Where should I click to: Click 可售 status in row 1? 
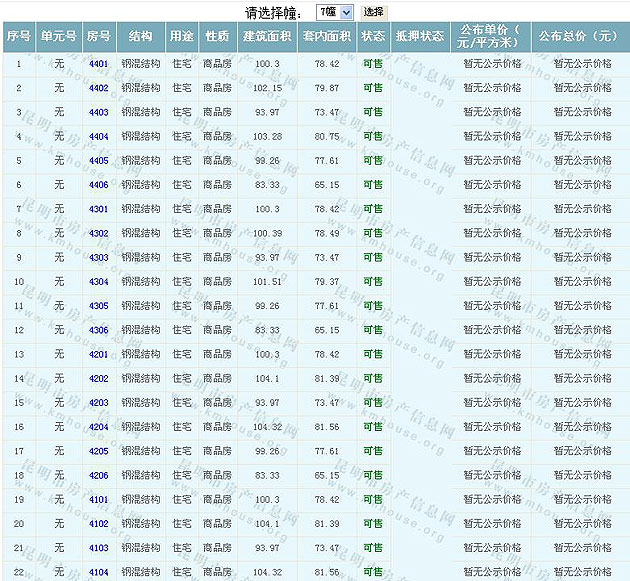372,64
